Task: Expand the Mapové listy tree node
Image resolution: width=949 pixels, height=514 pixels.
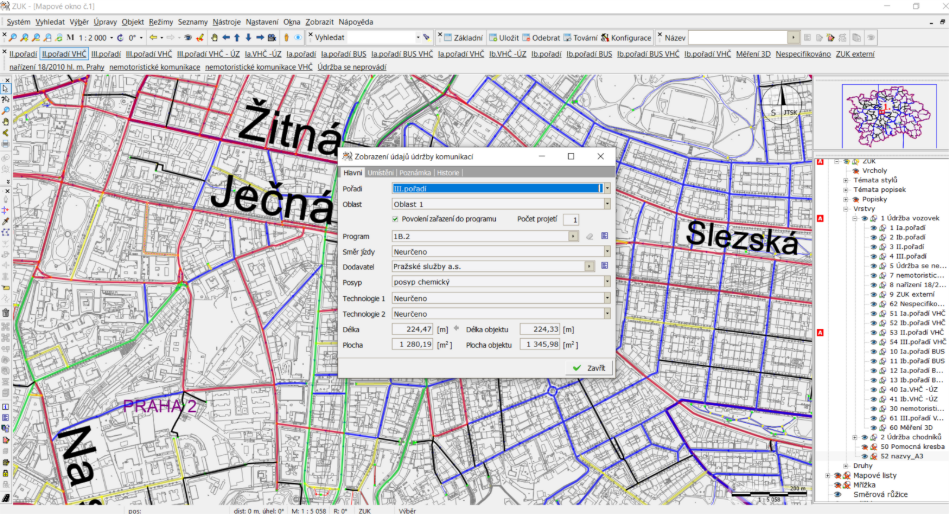Action: [x=826, y=475]
